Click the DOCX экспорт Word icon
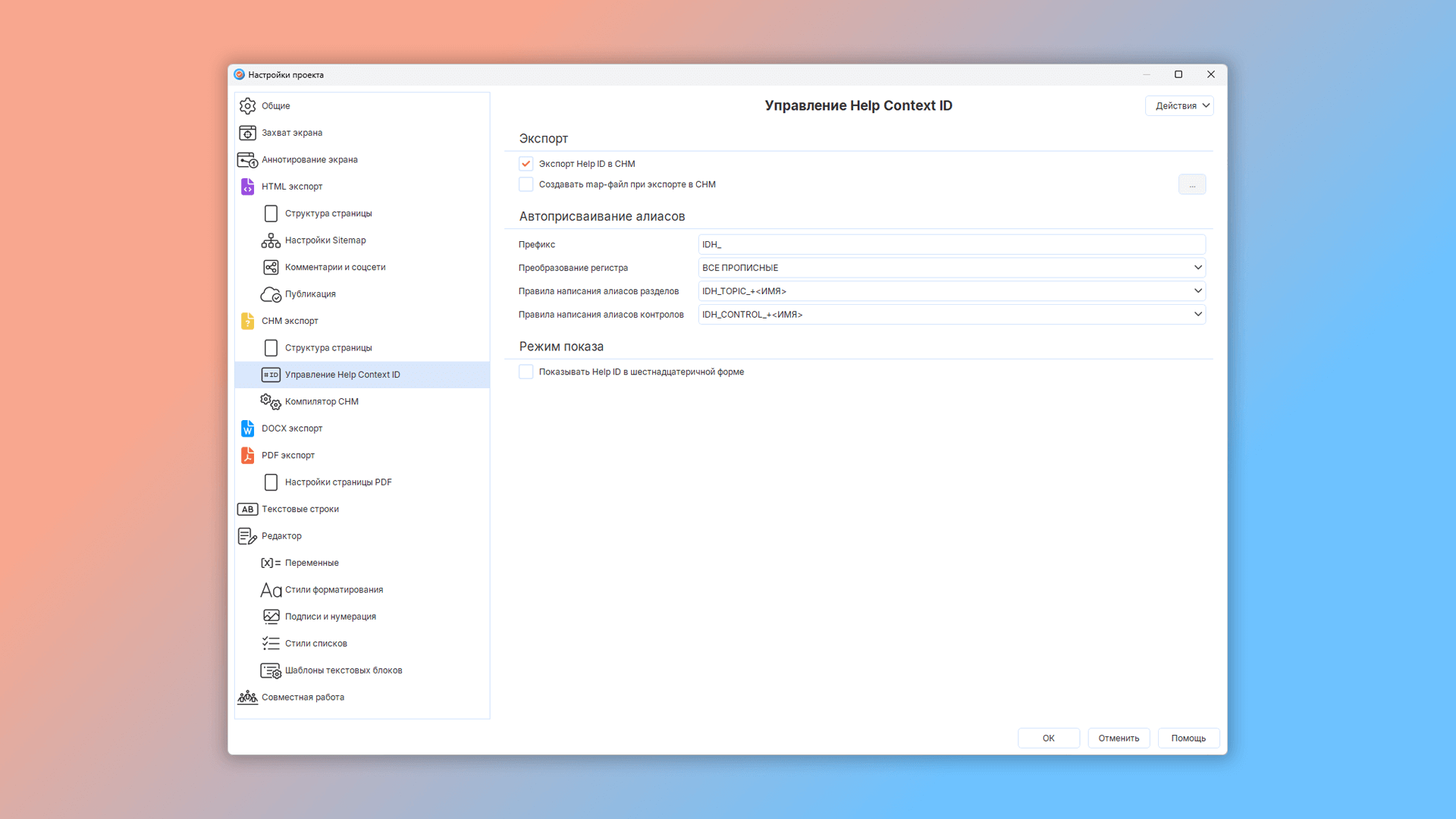 (x=247, y=428)
